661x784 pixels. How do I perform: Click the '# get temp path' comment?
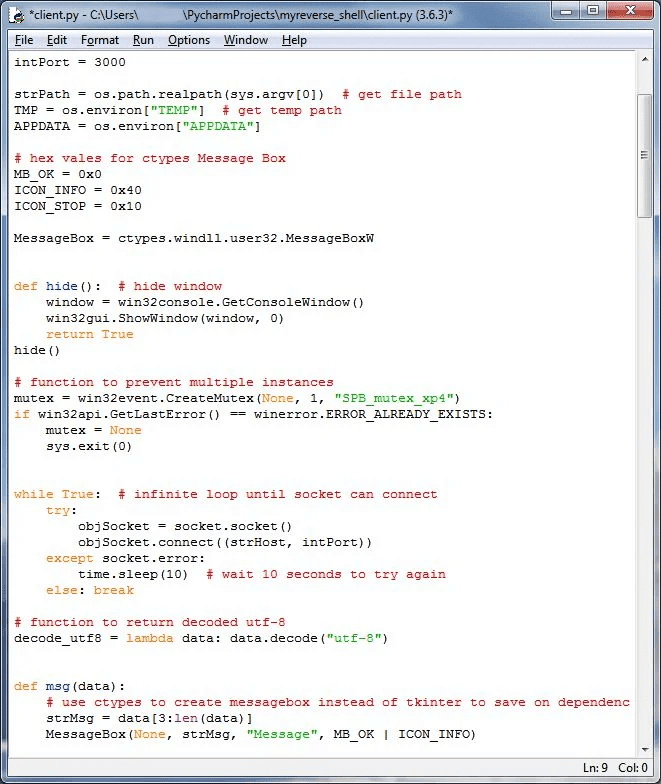282,110
